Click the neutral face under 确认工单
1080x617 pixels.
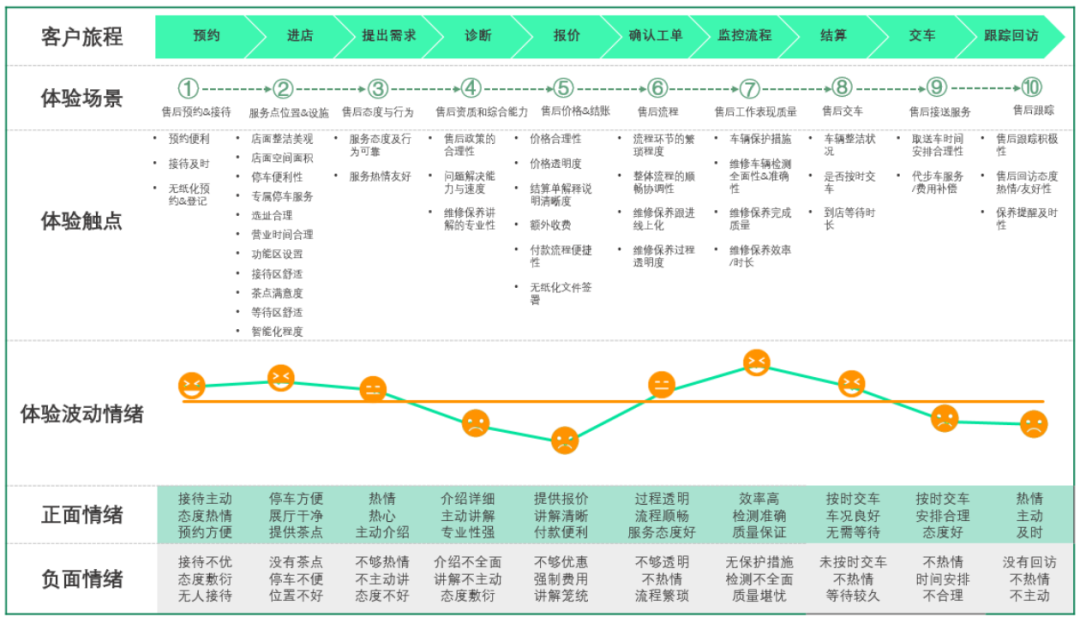click(x=662, y=385)
